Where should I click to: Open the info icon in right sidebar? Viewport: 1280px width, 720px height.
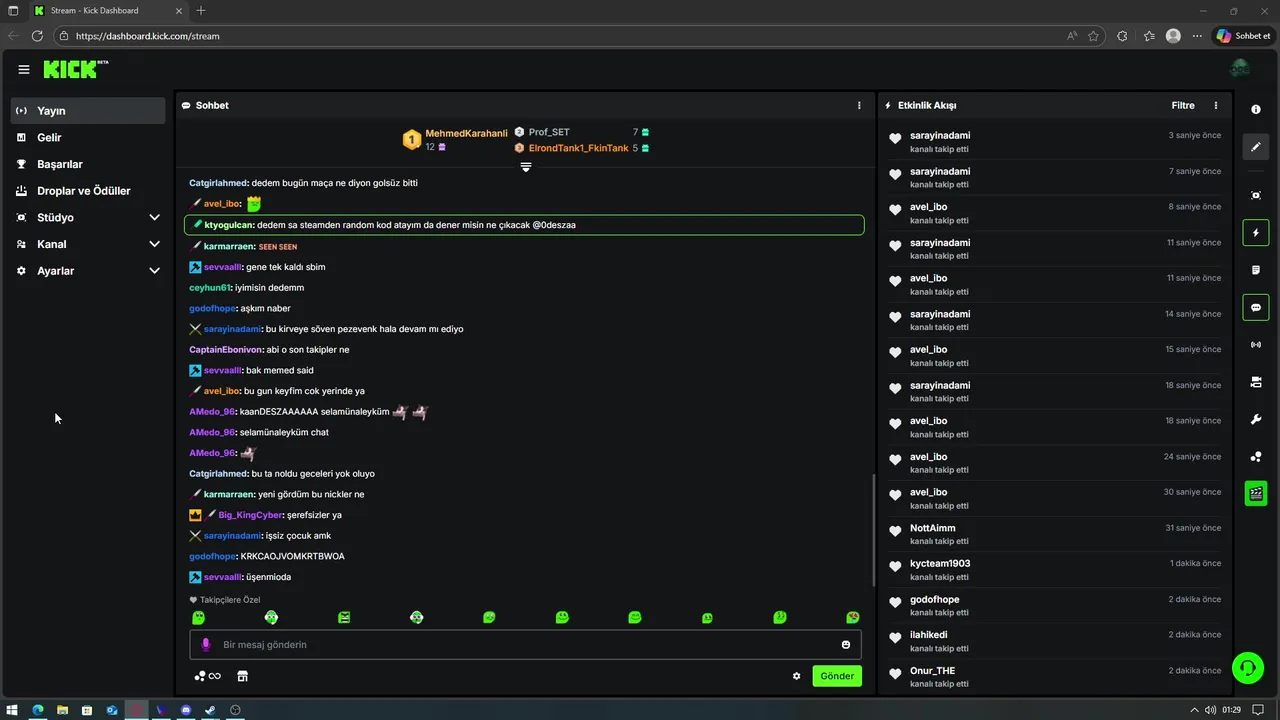point(1256,109)
